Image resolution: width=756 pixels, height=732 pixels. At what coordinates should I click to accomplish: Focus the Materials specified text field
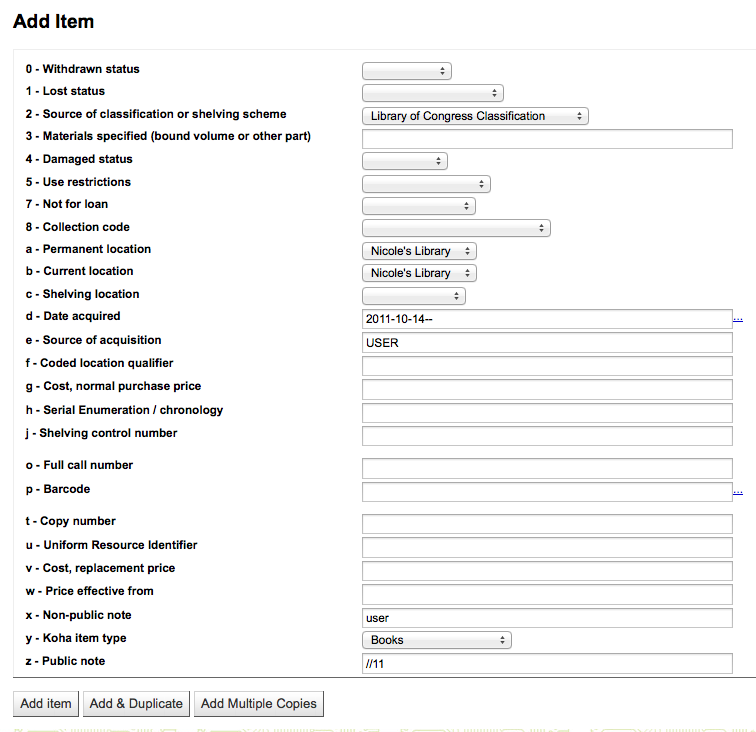547,139
